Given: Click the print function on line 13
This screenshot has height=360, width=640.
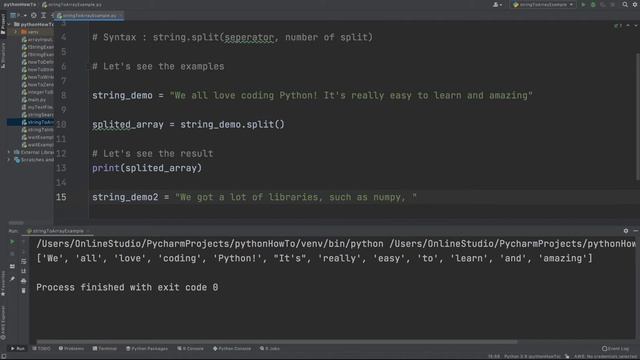Looking at the screenshot, I should 106,168.
